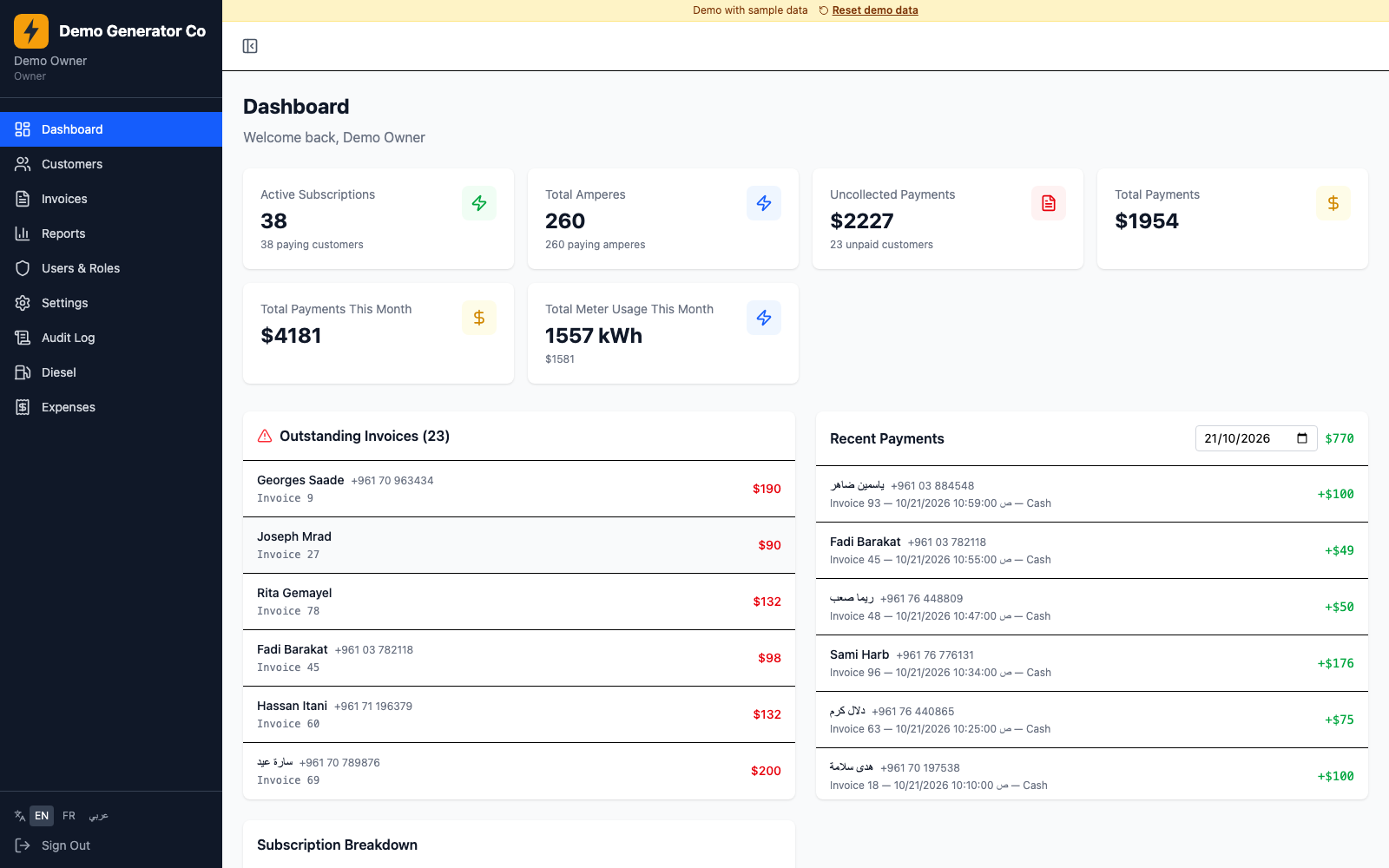Switch language to FR
The width and height of the screenshot is (1389, 868).
point(69,816)
